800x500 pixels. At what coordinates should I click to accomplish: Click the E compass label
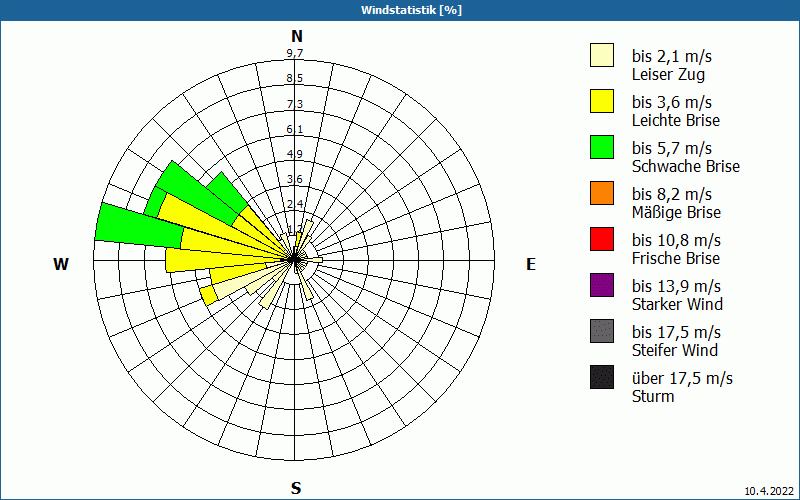point(531,264)
